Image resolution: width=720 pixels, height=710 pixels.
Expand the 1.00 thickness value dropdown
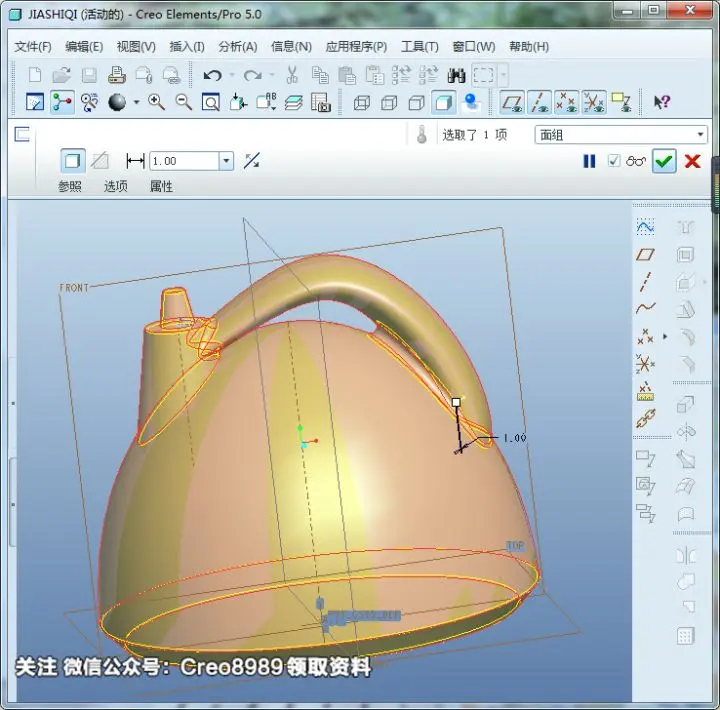pos(226,161)
